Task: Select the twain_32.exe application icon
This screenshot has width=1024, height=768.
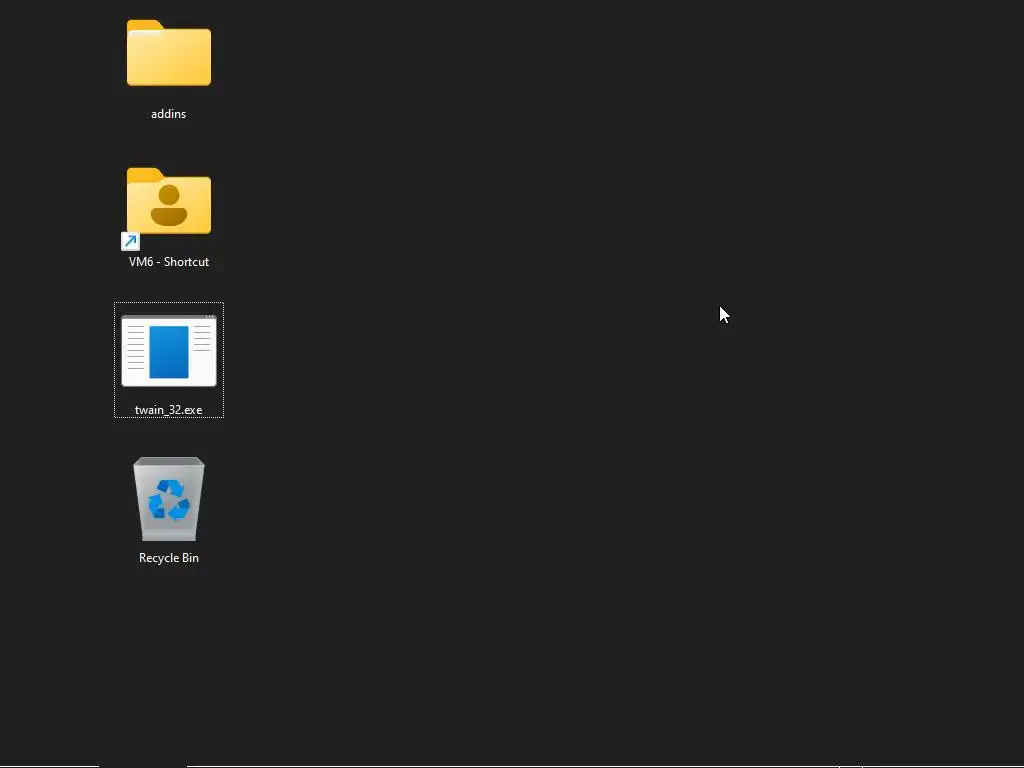Action: (168, 351)
